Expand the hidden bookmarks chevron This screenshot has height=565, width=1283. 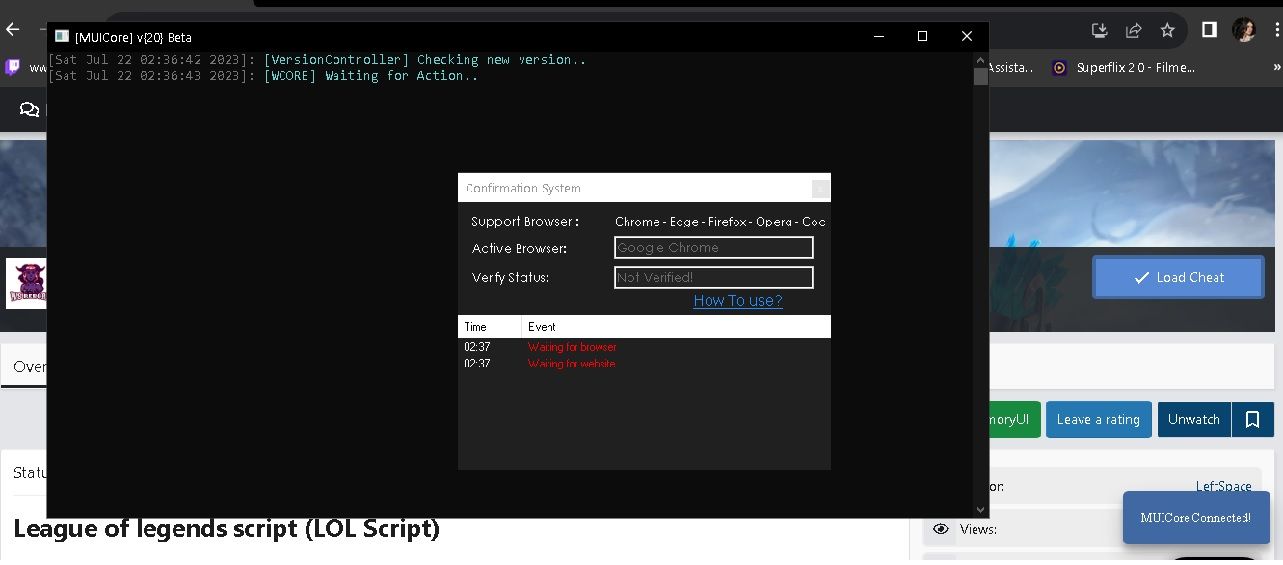click(1276, 68)
